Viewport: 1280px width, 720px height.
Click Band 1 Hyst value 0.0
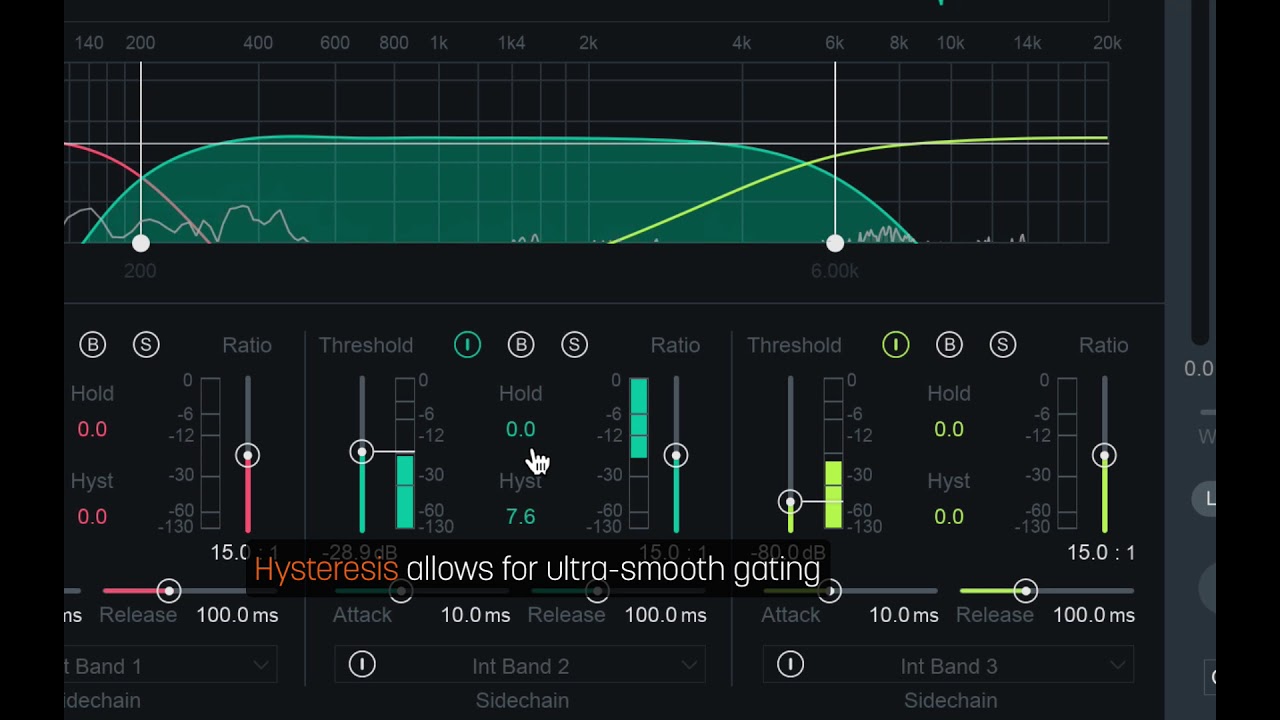tap(92, 516)
